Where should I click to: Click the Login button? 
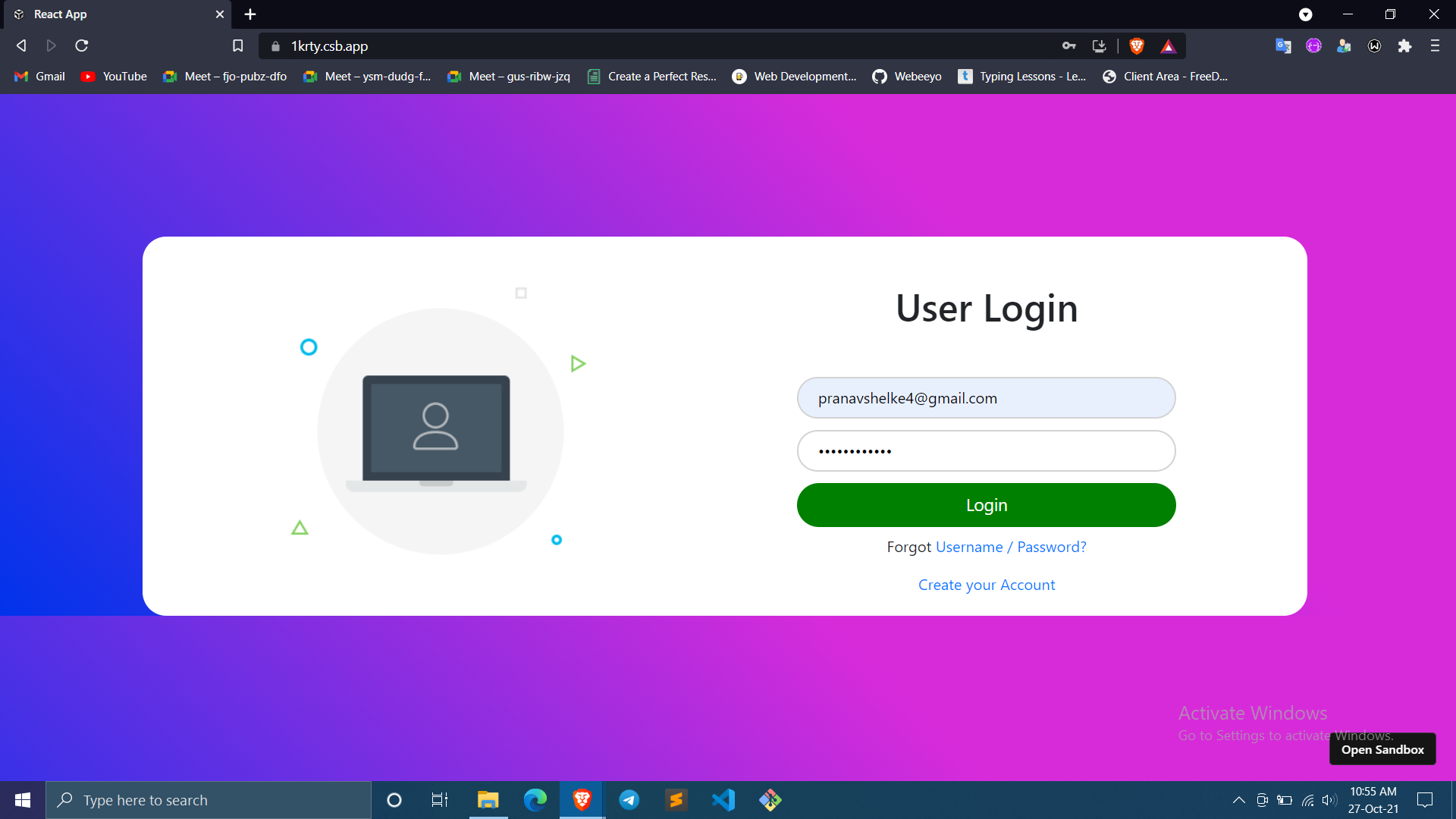click(986, 505)
